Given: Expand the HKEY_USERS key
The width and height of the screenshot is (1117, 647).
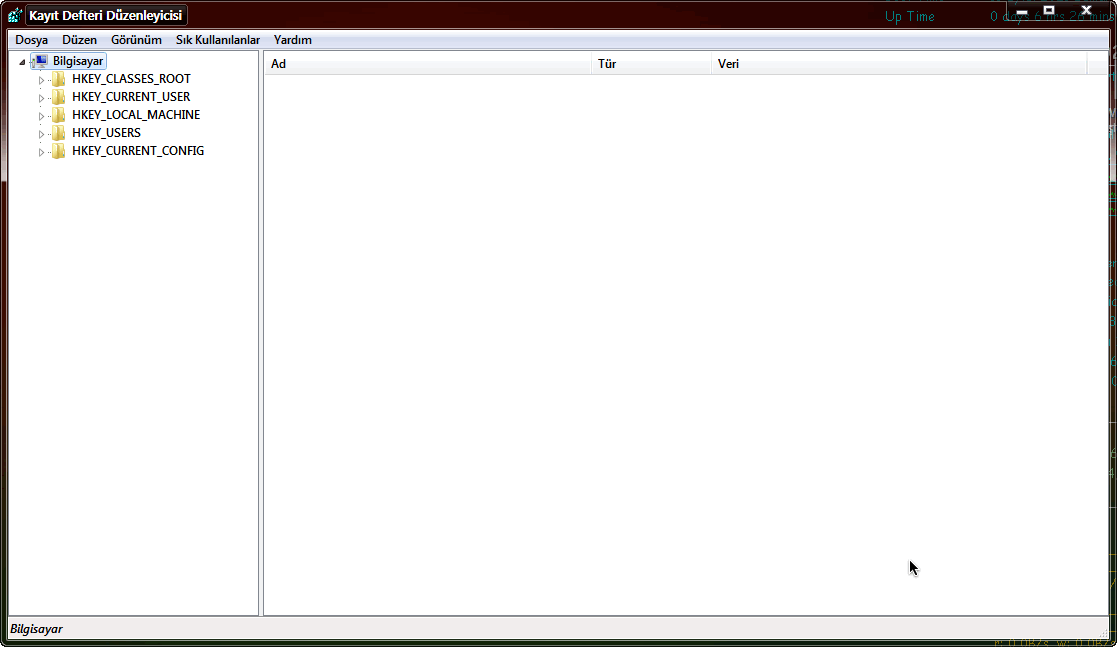Looking at the screenshot, I should point(41,133).
